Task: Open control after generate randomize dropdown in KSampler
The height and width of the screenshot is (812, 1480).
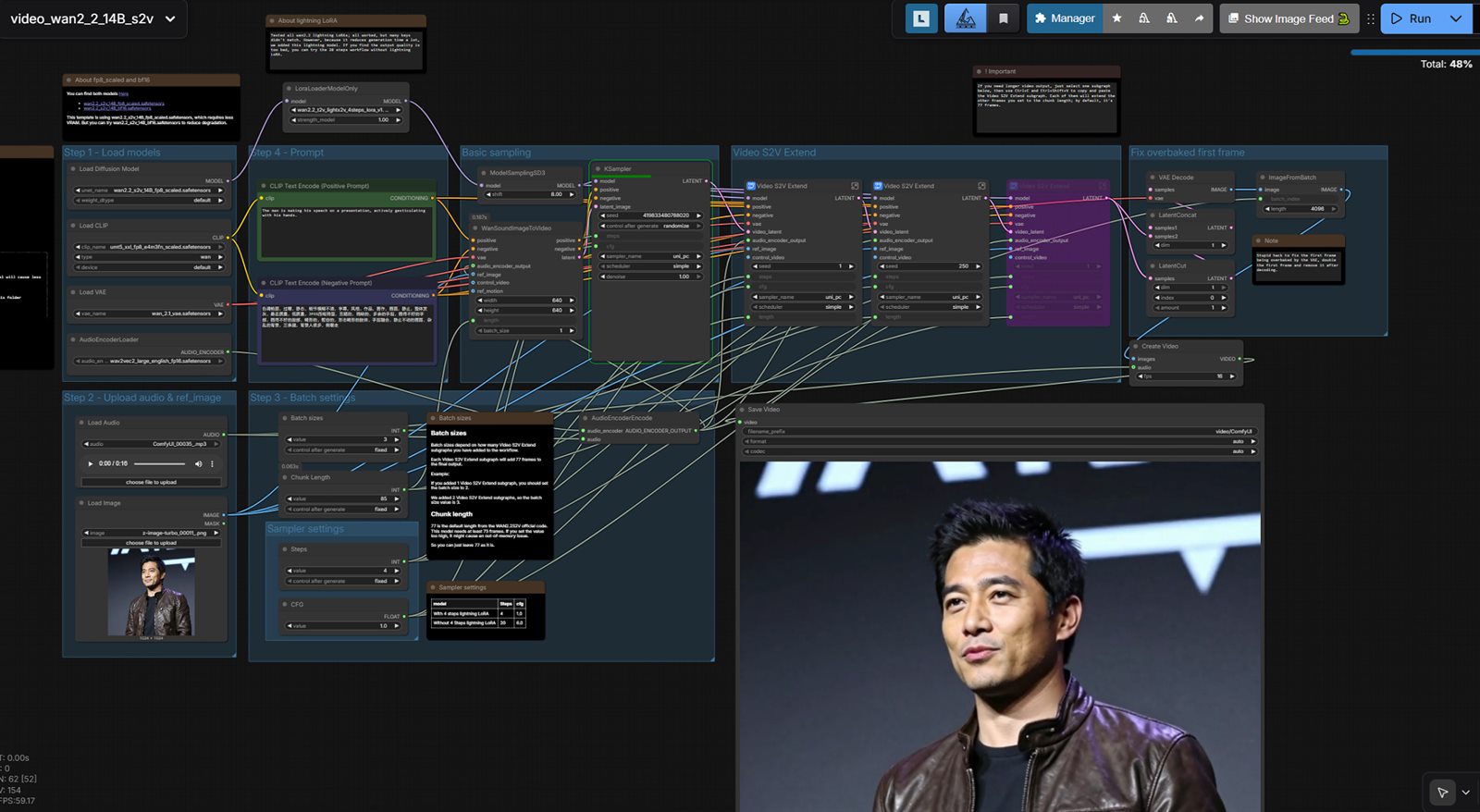Action: [x=651, y=226]
